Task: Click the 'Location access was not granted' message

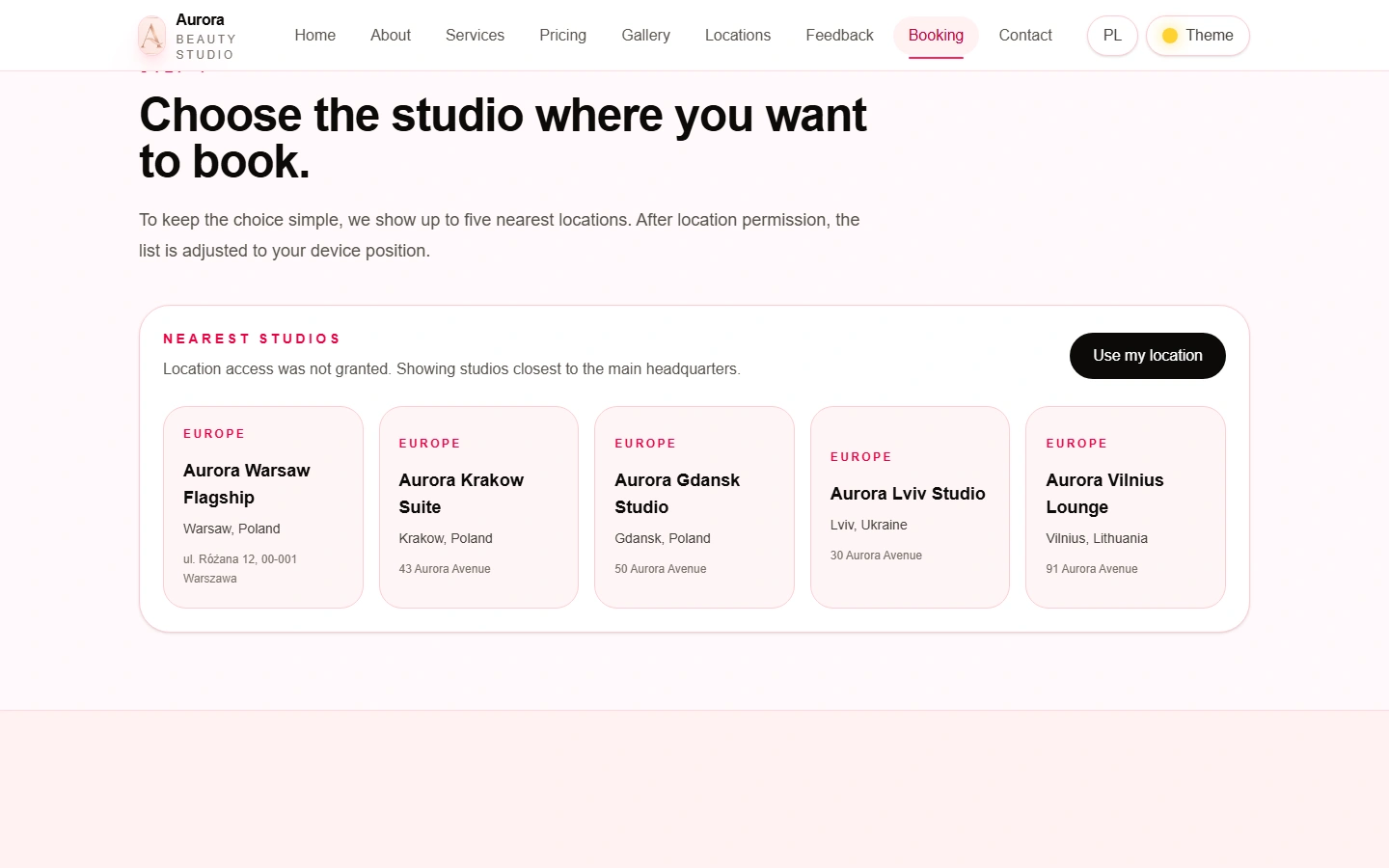Action: [x=451, y=369]
